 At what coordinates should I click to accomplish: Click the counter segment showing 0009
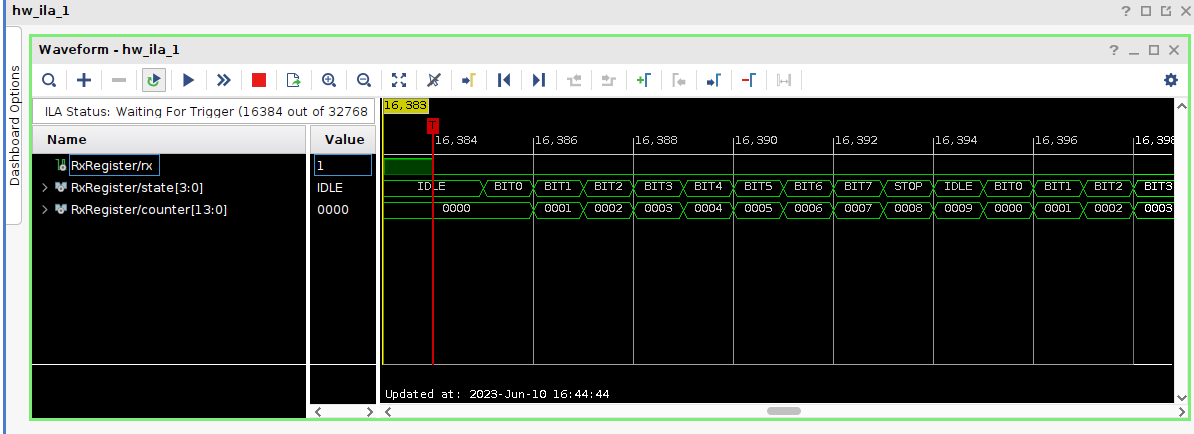tap(959, 209)
